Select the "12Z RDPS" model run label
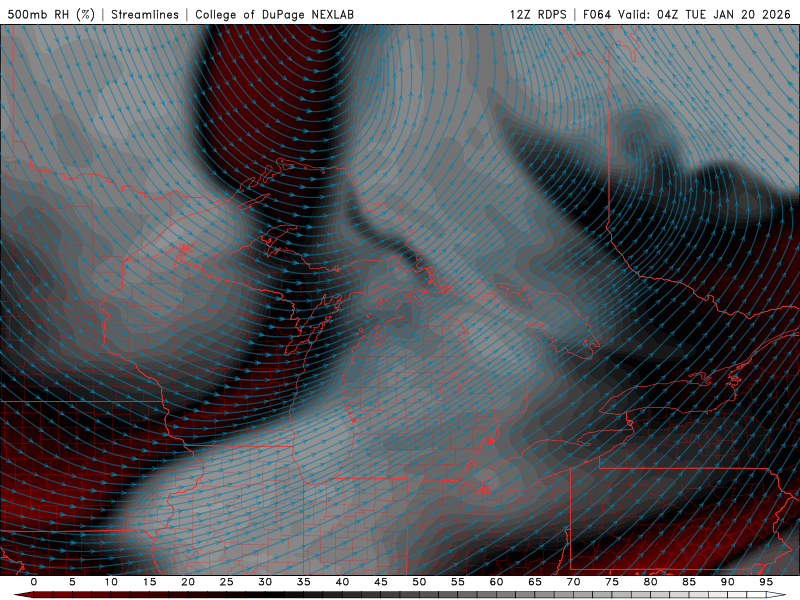 click(538, 14)
